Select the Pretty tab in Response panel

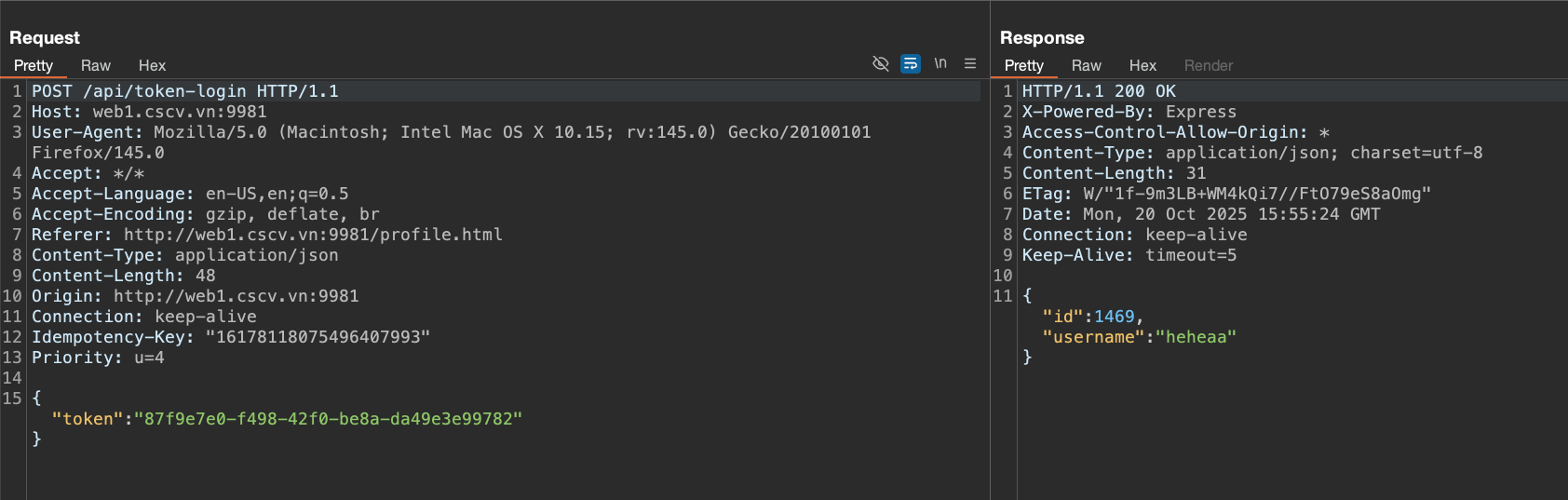click(1023, 65)
